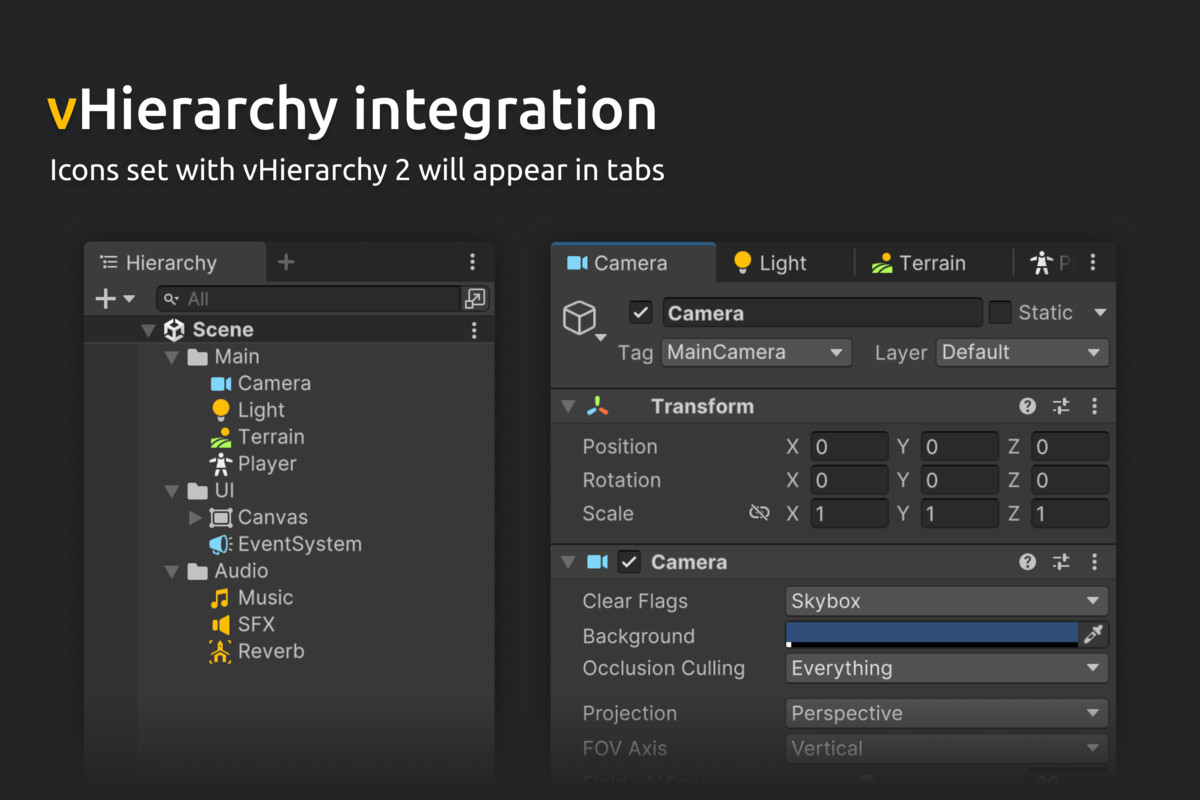Click the Player figure icon in Hierarchy
This screenshot has height=800, width=1200.
coord(221,464)
